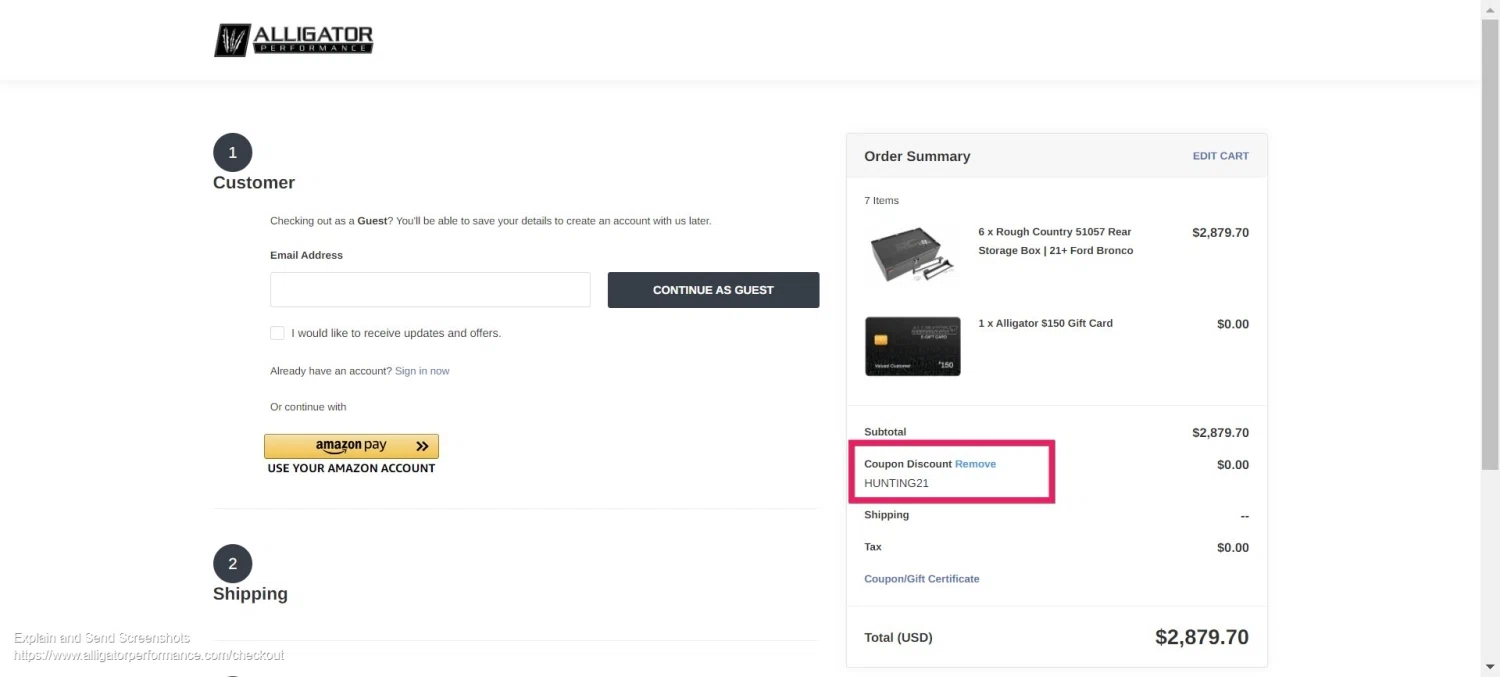Image resolution: width=1500 pixels, height=677 pixels.
Task: Click the Continue As Guest button
Action: click(713, 290)
